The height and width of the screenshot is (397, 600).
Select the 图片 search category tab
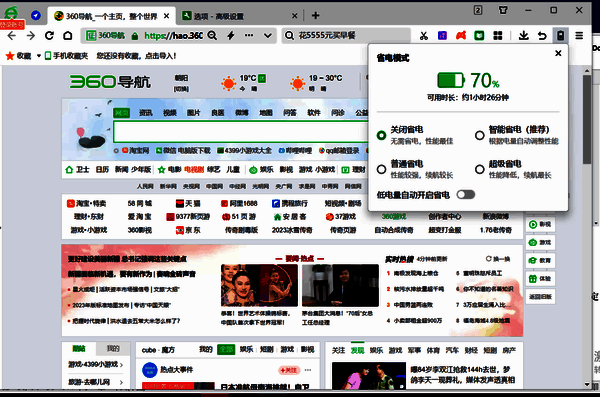coord(194,113)
